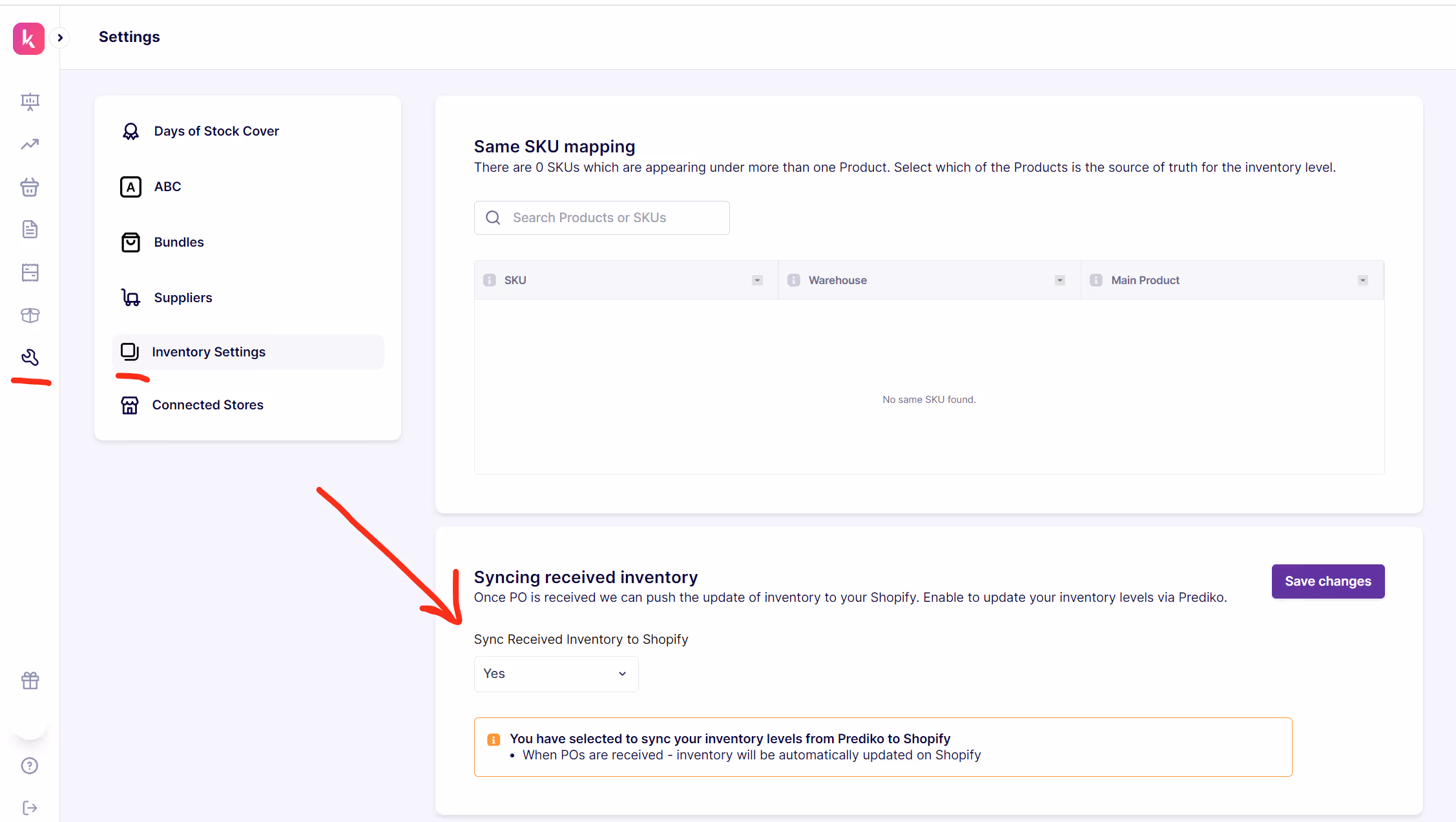The width and height of the screenshot is (1456, 822).
Task: Click the Save changes button
Action: [x=1327, y=581]
